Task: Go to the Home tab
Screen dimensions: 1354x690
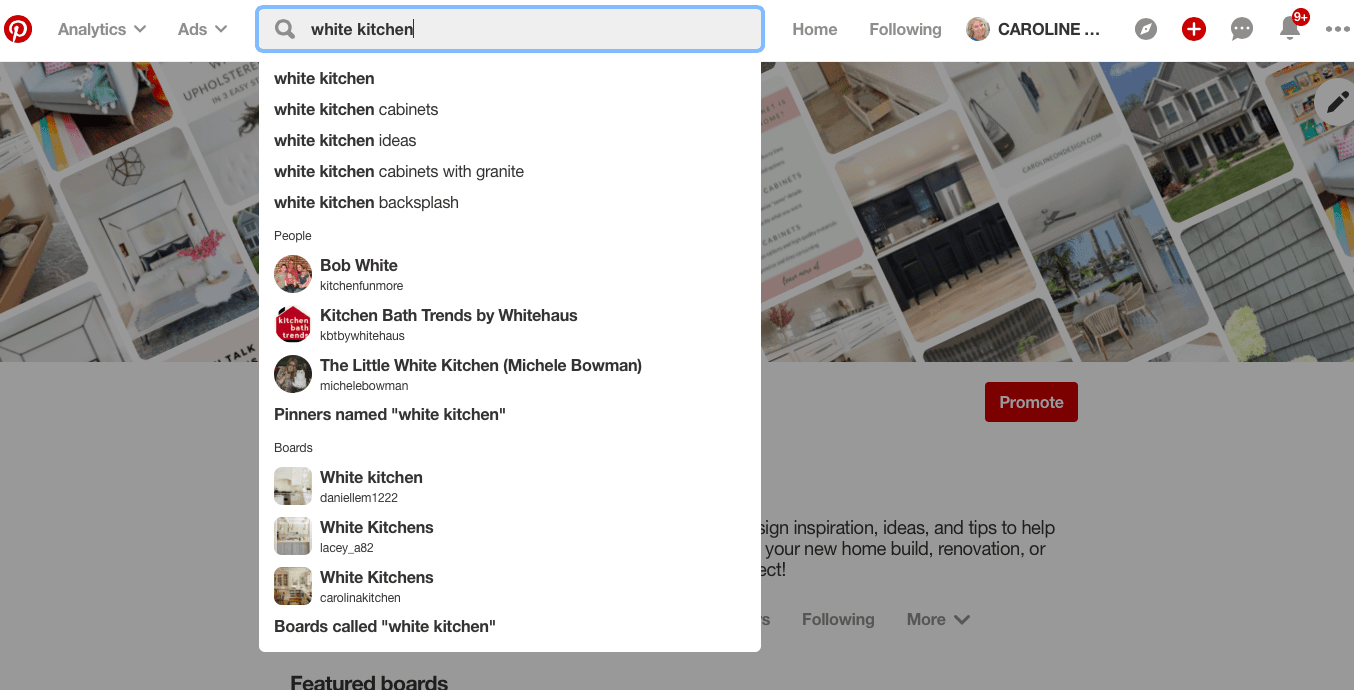Action: click(x=814, y=30)
